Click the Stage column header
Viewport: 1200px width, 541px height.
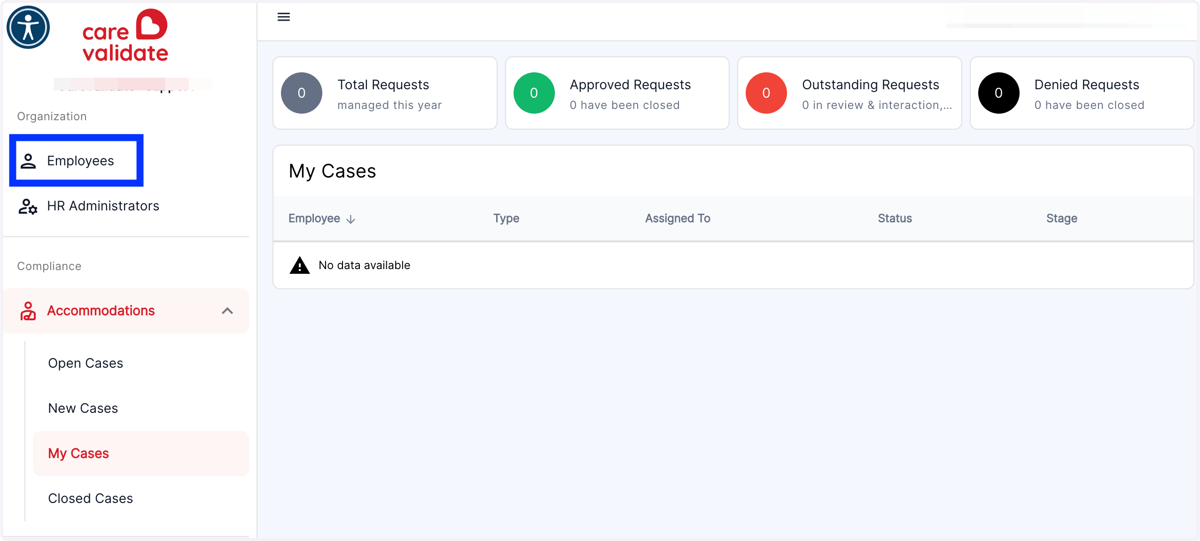point(1062,218)
